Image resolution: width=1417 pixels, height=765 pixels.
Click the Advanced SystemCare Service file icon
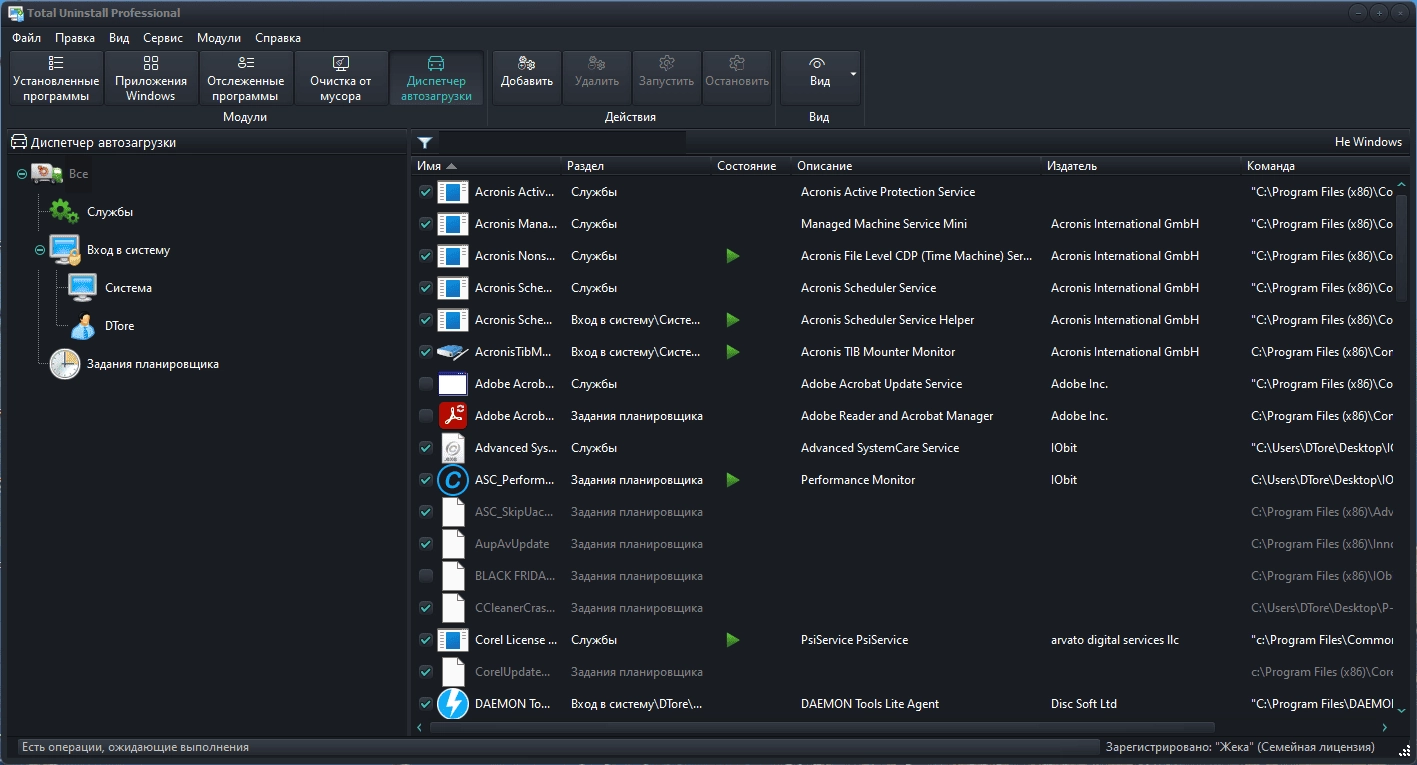pyautogui.click(x=453, y=448)
